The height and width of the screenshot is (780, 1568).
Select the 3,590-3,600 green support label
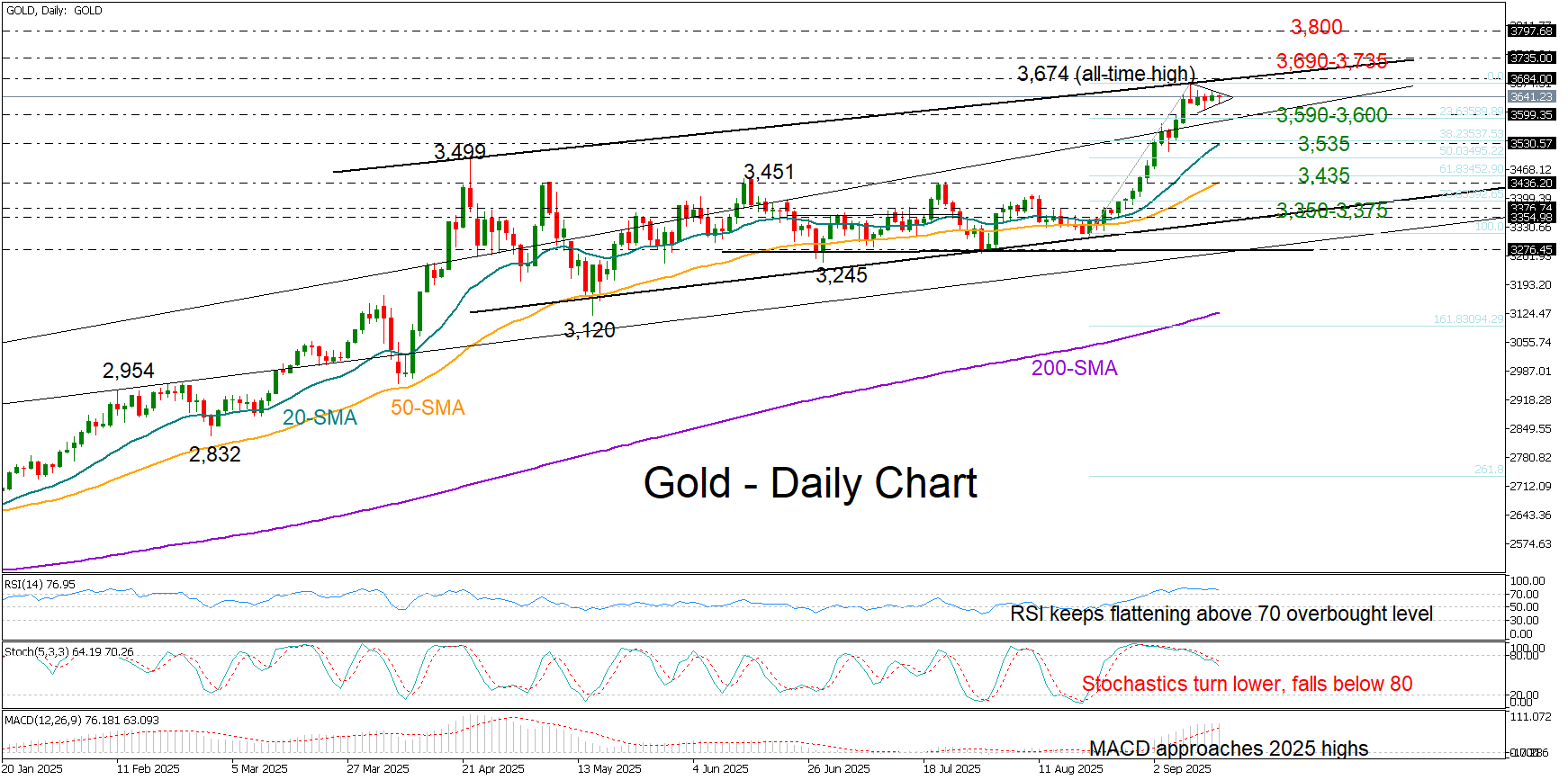[x=1331, y=115]
